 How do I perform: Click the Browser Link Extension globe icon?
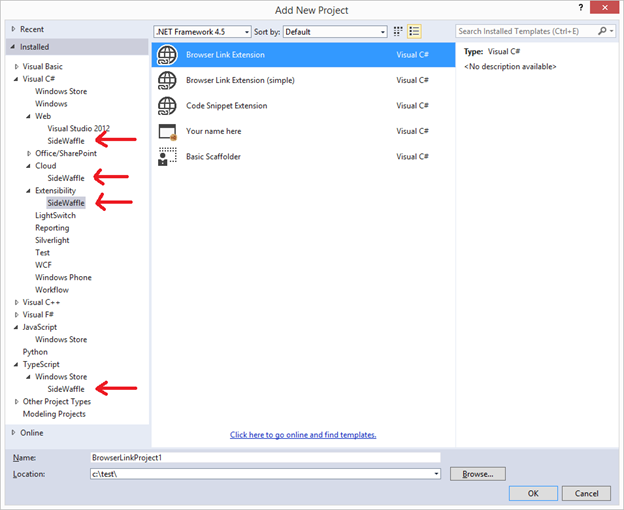tap(167, 55)
